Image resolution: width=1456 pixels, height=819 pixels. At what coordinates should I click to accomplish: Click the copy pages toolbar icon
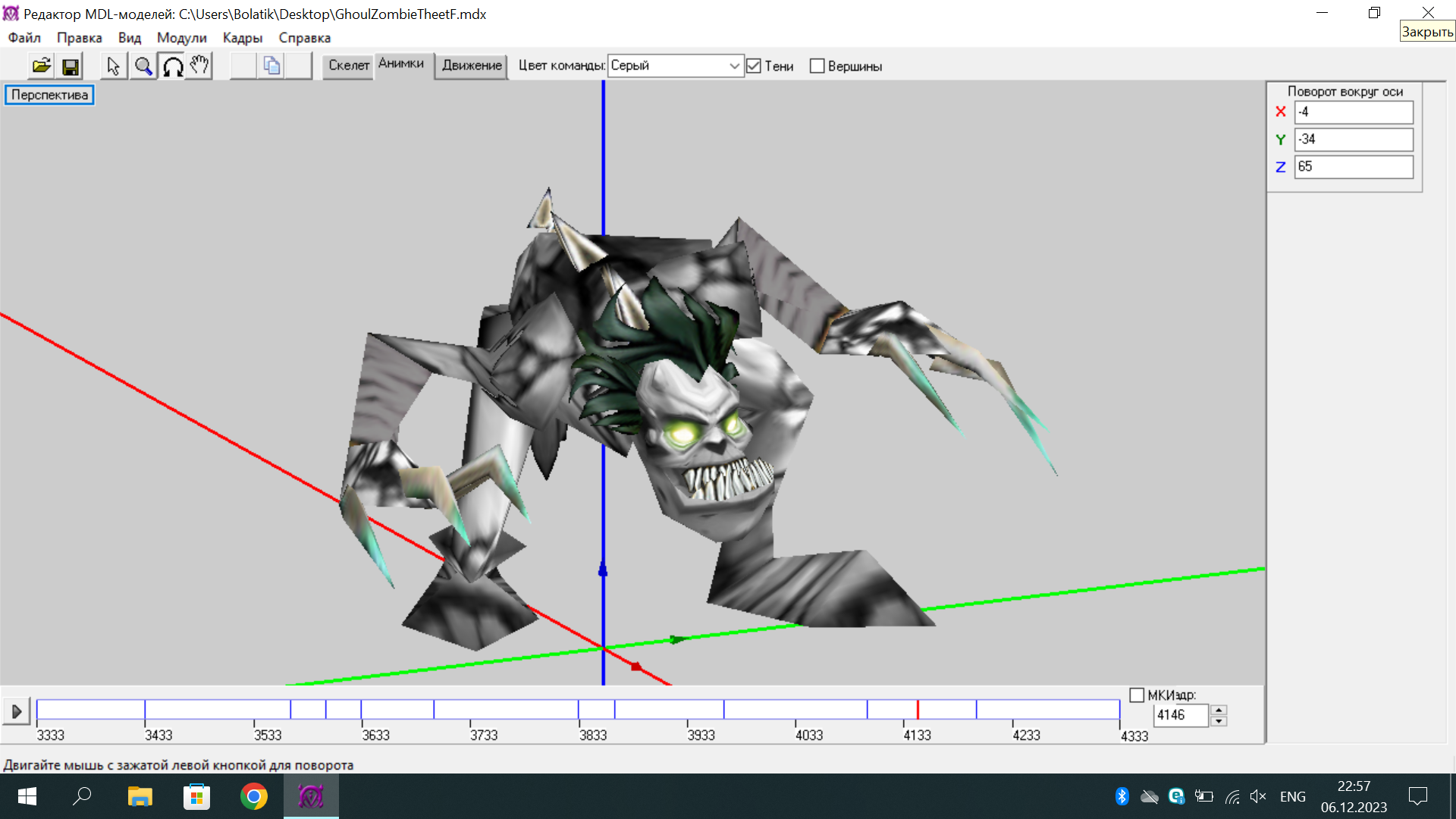[271, 66]
